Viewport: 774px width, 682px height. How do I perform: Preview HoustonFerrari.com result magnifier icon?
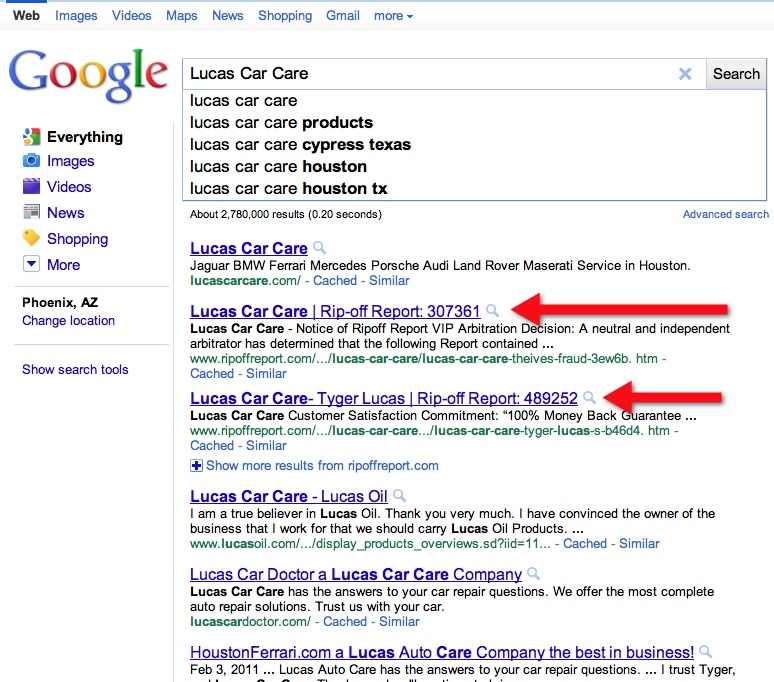(706, 651)
